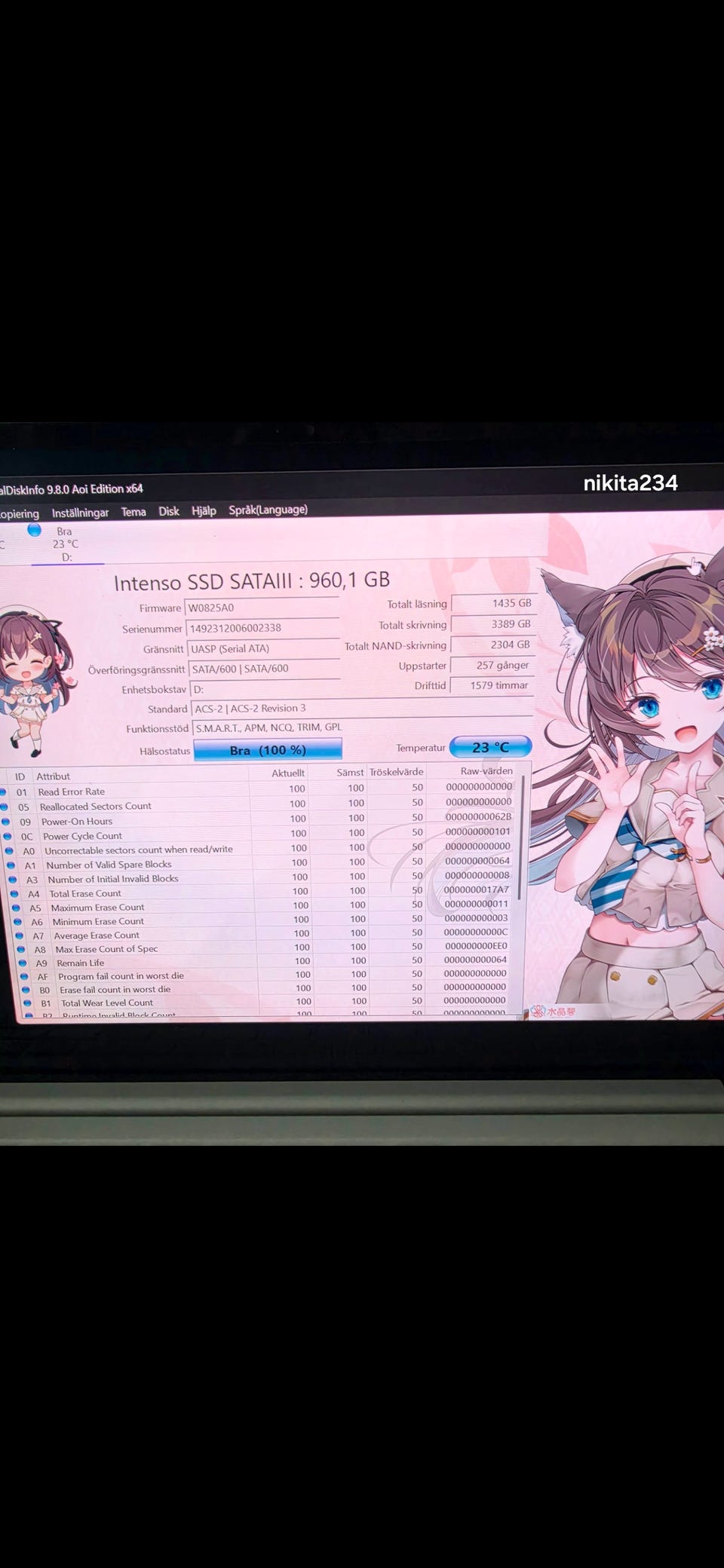724x1568 pixels.
Task: Click status circle of Remain Life row
Action: click(22, 963)
